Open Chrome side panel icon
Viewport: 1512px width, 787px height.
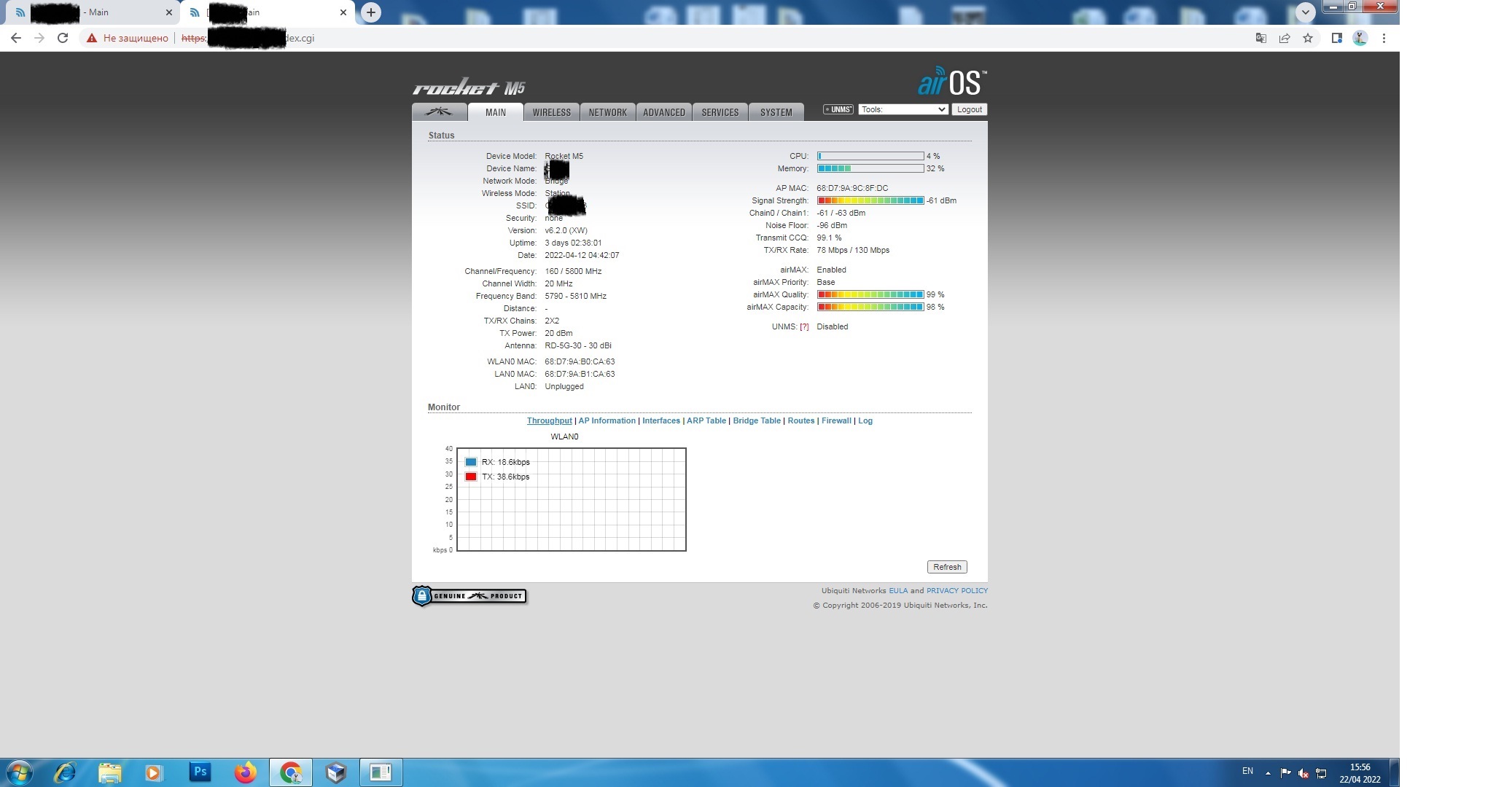pyautogui.click(x=1336, y=38)
